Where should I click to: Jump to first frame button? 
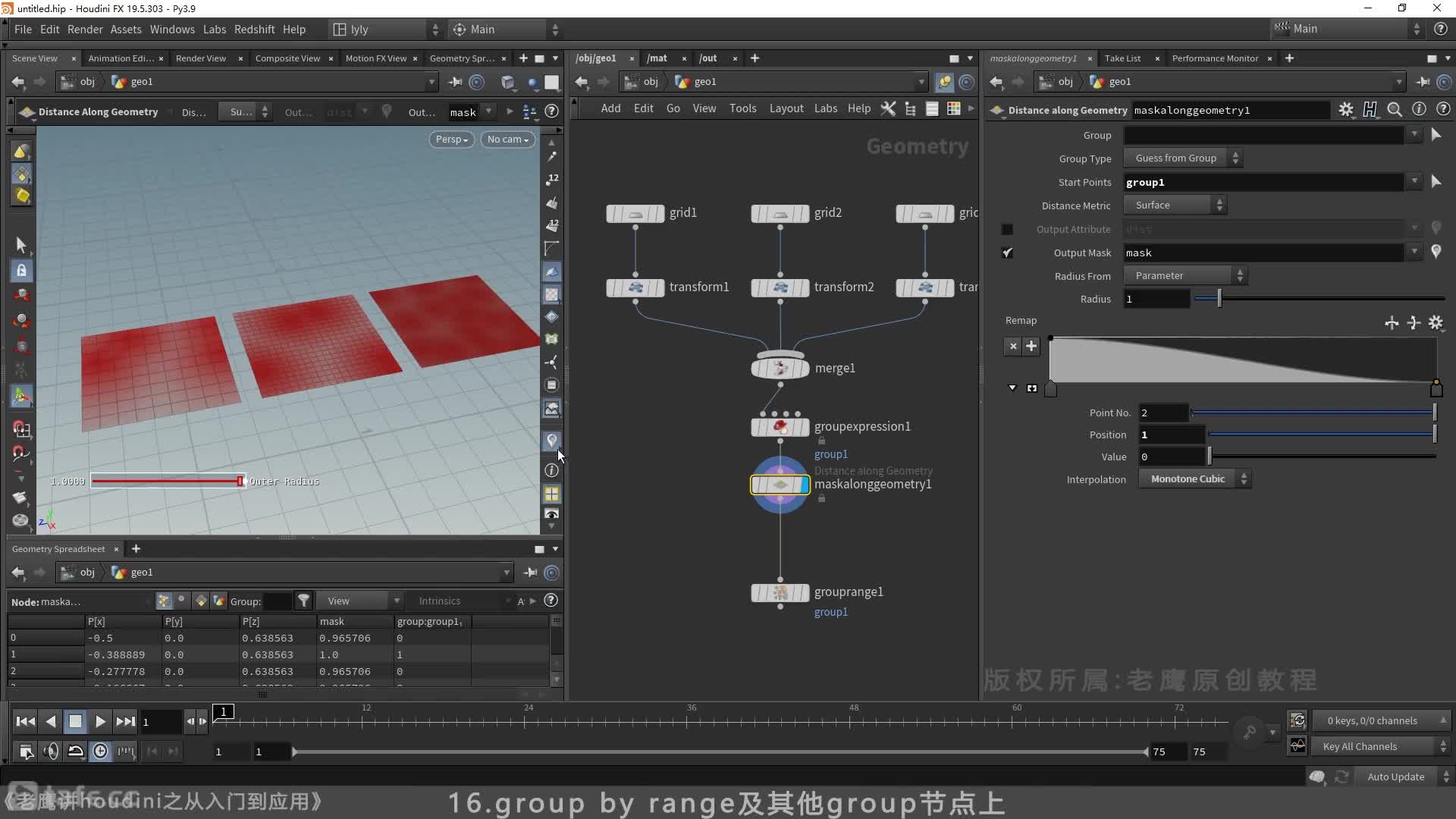[x=25, y=722]
